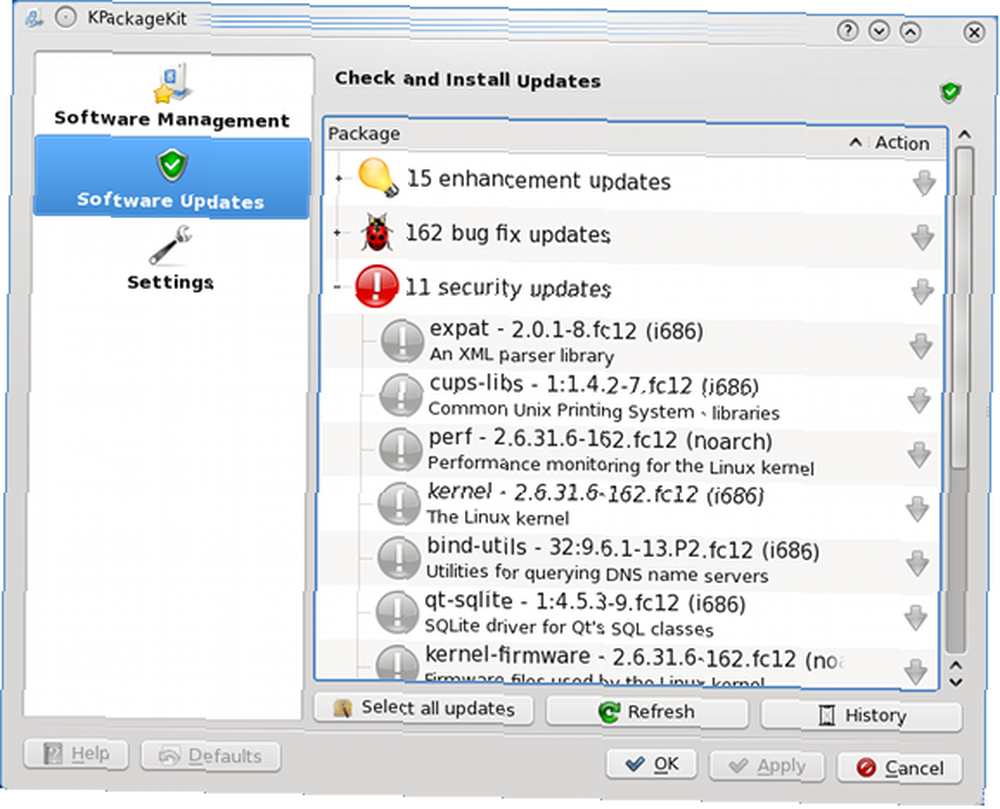The width and height of the screenshot is (1000, 809).
Task: Toggle install arrow for bind-utils package
Action: [917, 564]
